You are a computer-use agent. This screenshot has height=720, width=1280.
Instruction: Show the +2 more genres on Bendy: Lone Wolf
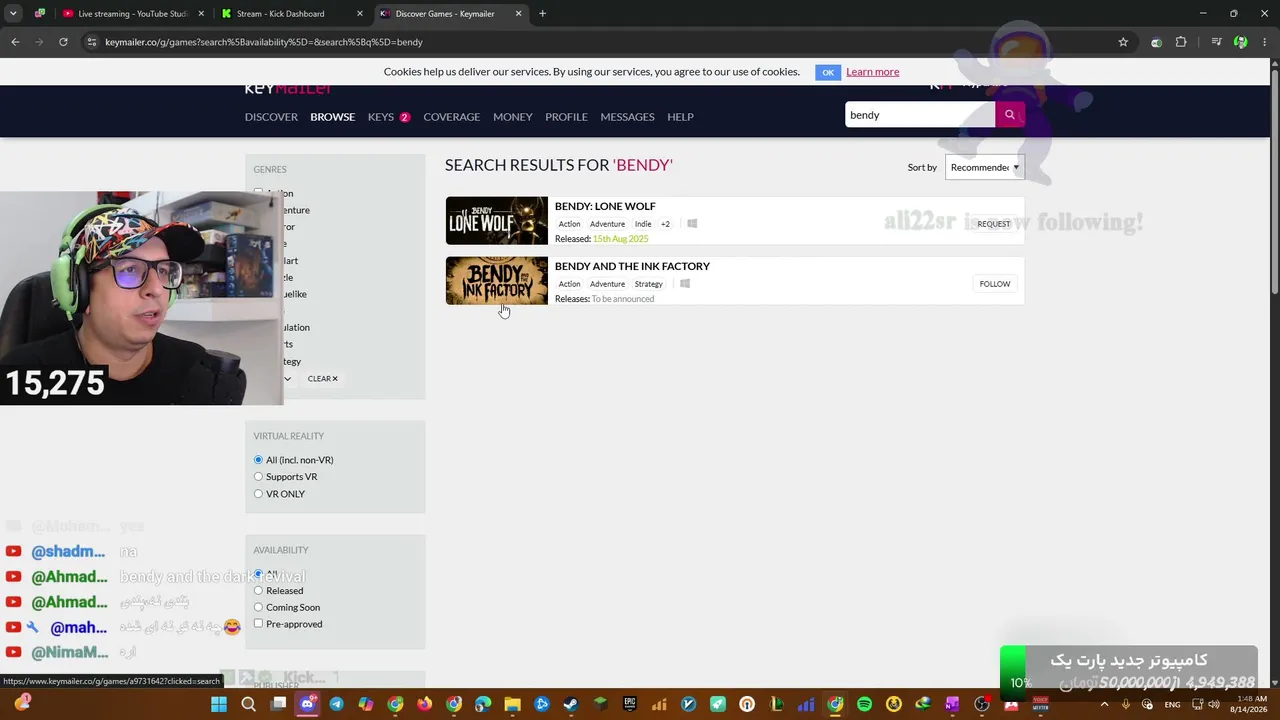(x=665, y=224)
